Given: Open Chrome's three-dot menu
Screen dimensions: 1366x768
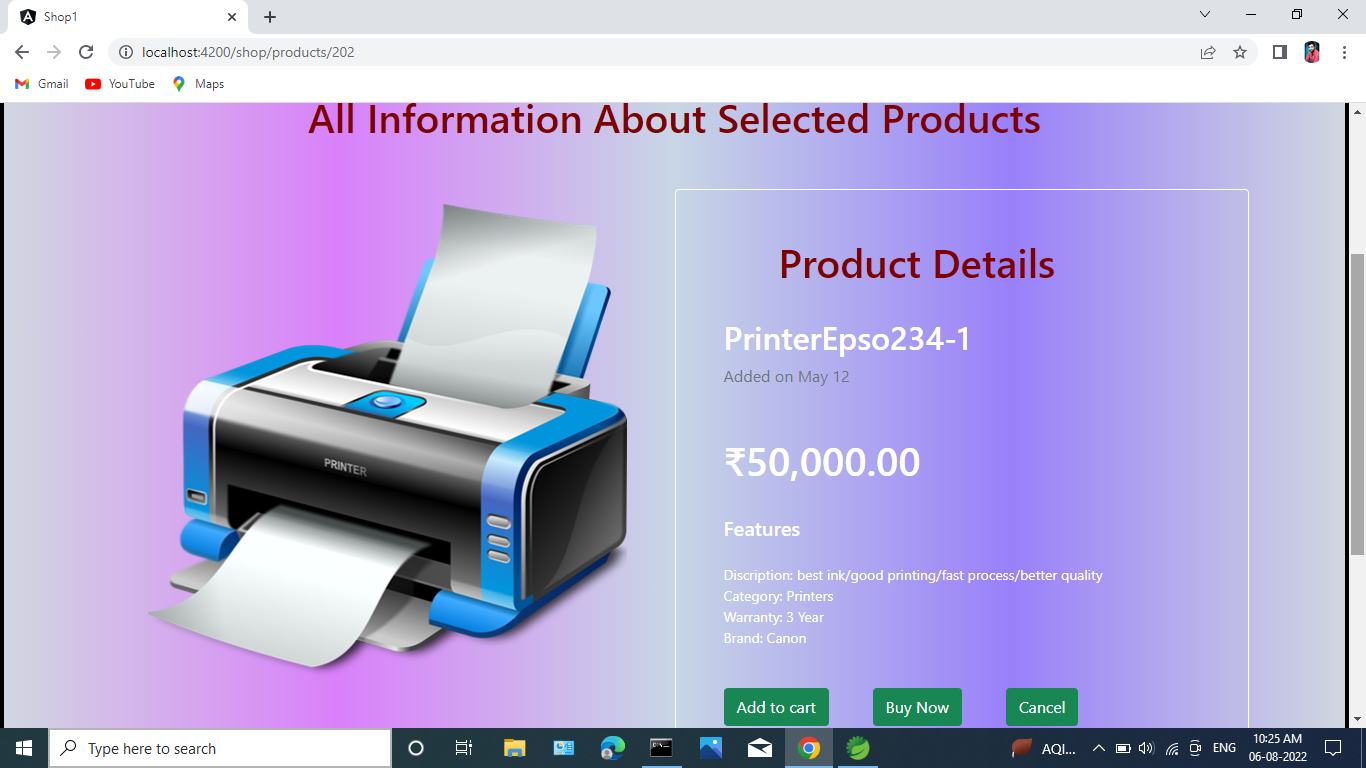Looking at the screenshot, I should click(1344, 52).
